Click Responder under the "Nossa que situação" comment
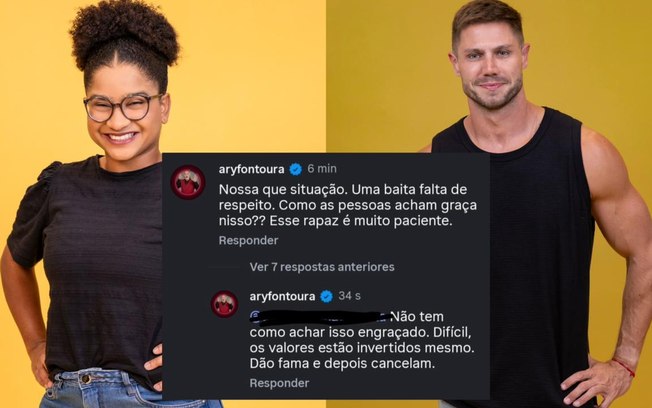The height and width of the screenshot is (408, 652). [248, 240]
